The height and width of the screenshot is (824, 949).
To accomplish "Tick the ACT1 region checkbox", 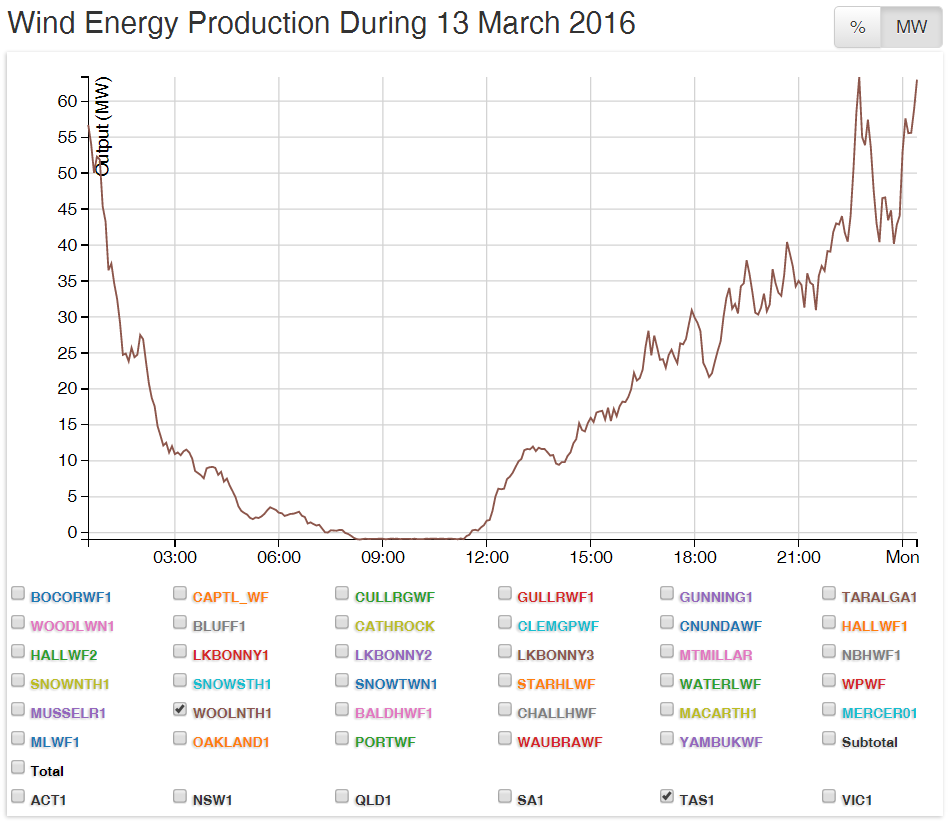I will 18,796.
